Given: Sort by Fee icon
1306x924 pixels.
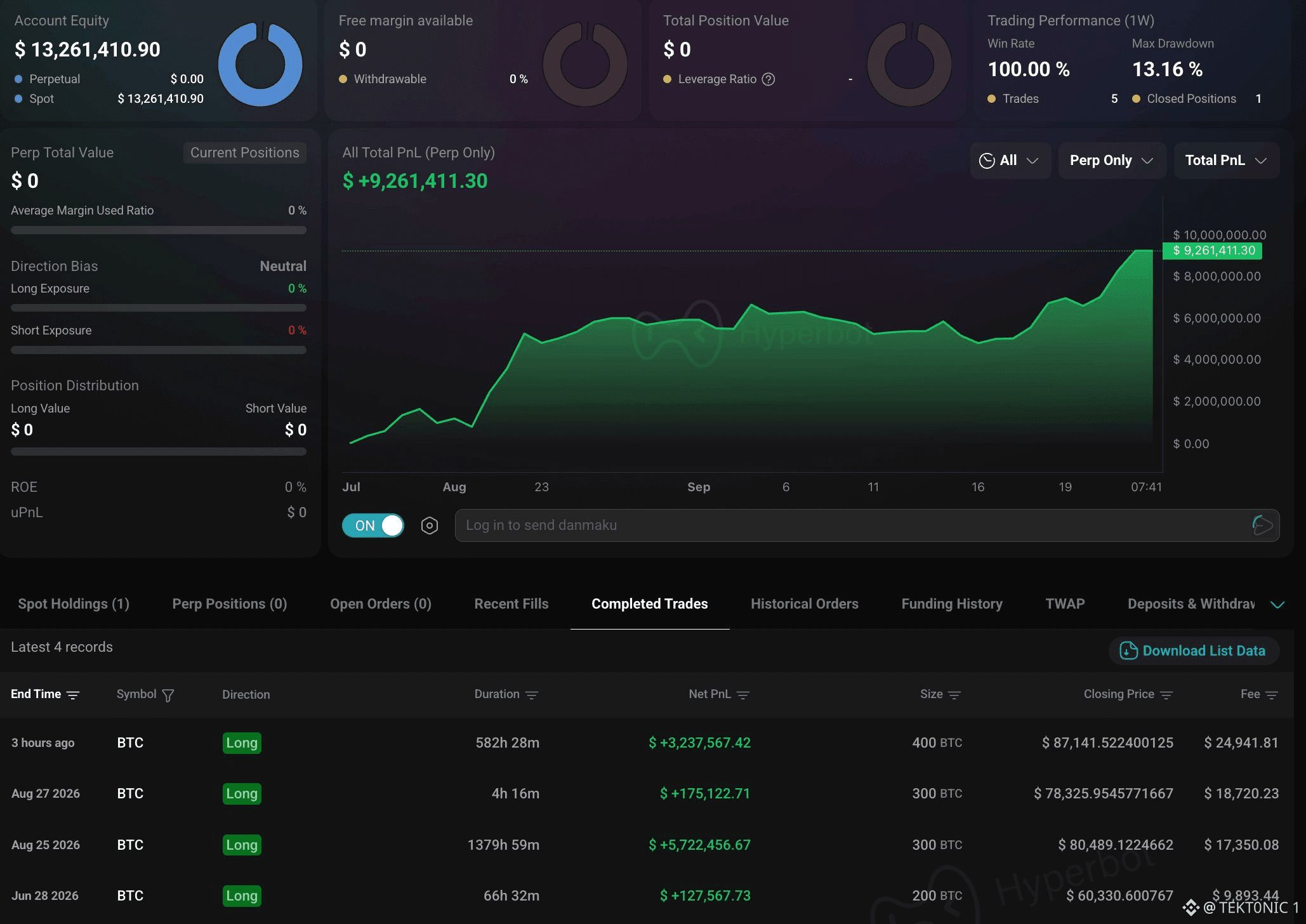Looking at the screenshot, I should point(1272,696).
